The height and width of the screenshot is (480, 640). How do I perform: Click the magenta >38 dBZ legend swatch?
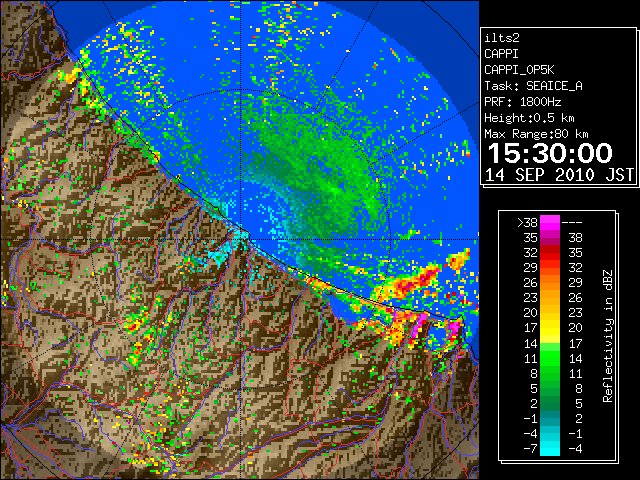pyautogui.click(x=550, y=222)
